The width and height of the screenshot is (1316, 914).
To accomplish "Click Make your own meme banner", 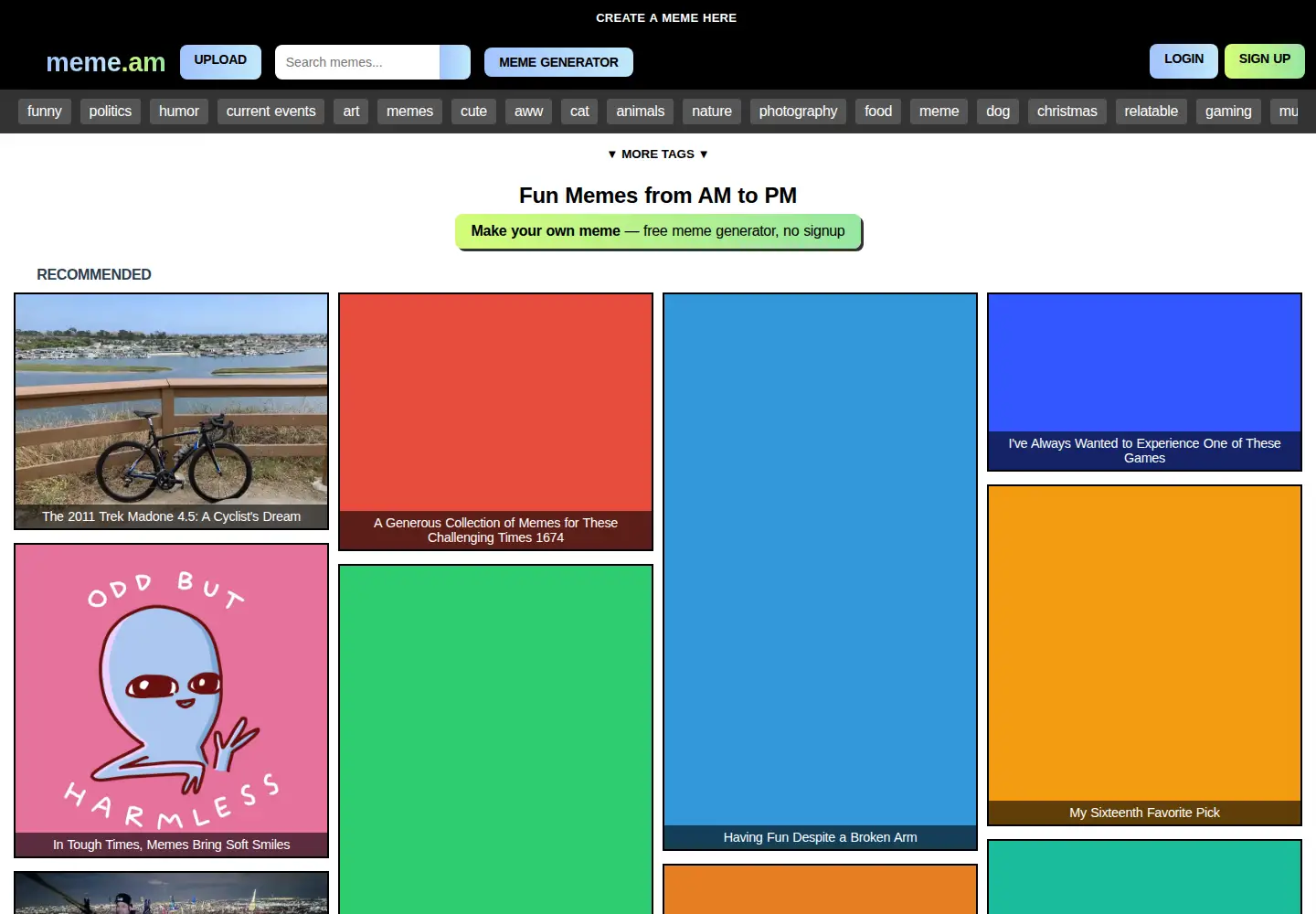I will pyautogui.click(x=658, y=231).
